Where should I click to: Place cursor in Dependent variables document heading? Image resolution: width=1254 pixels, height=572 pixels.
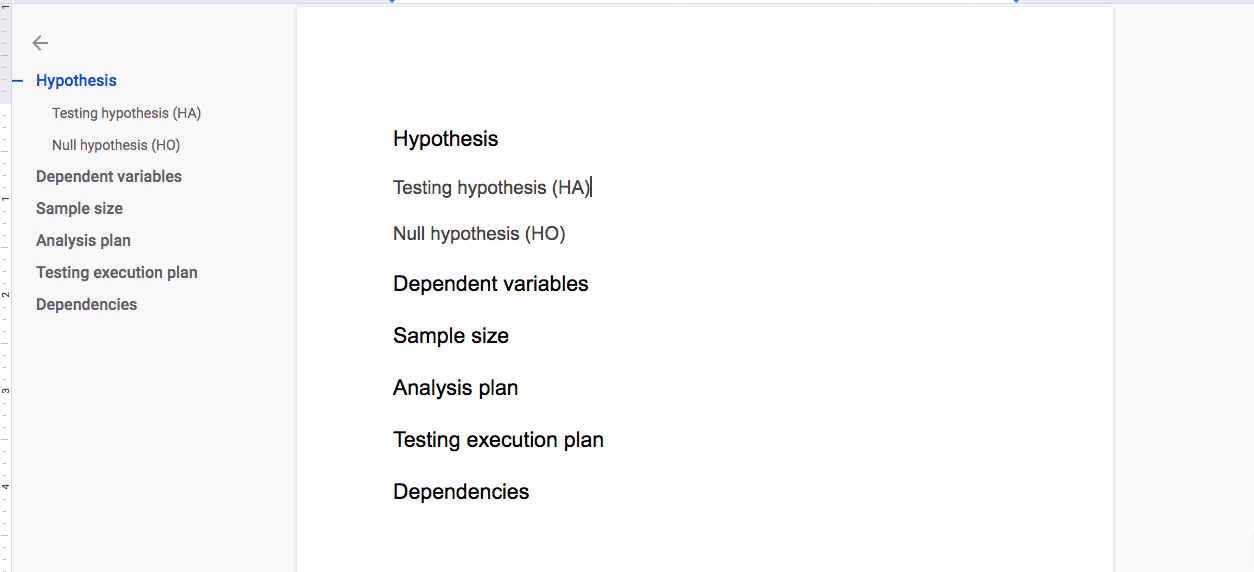(490, 284)
